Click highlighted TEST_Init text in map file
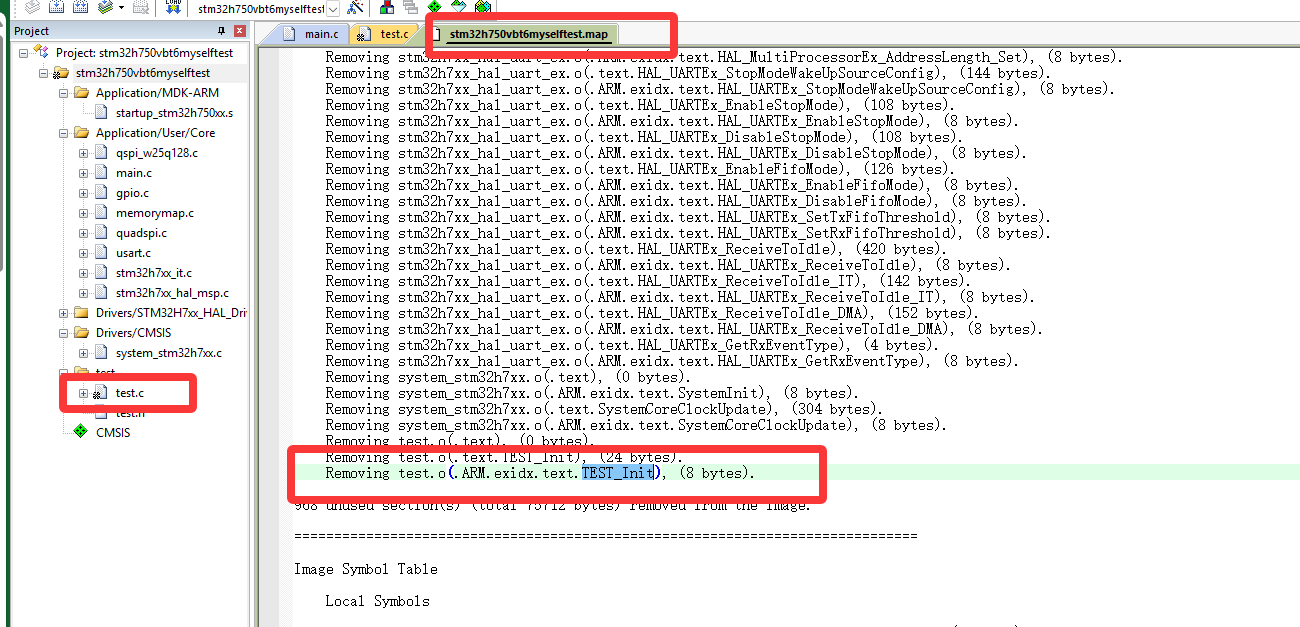 coord(618,473)
